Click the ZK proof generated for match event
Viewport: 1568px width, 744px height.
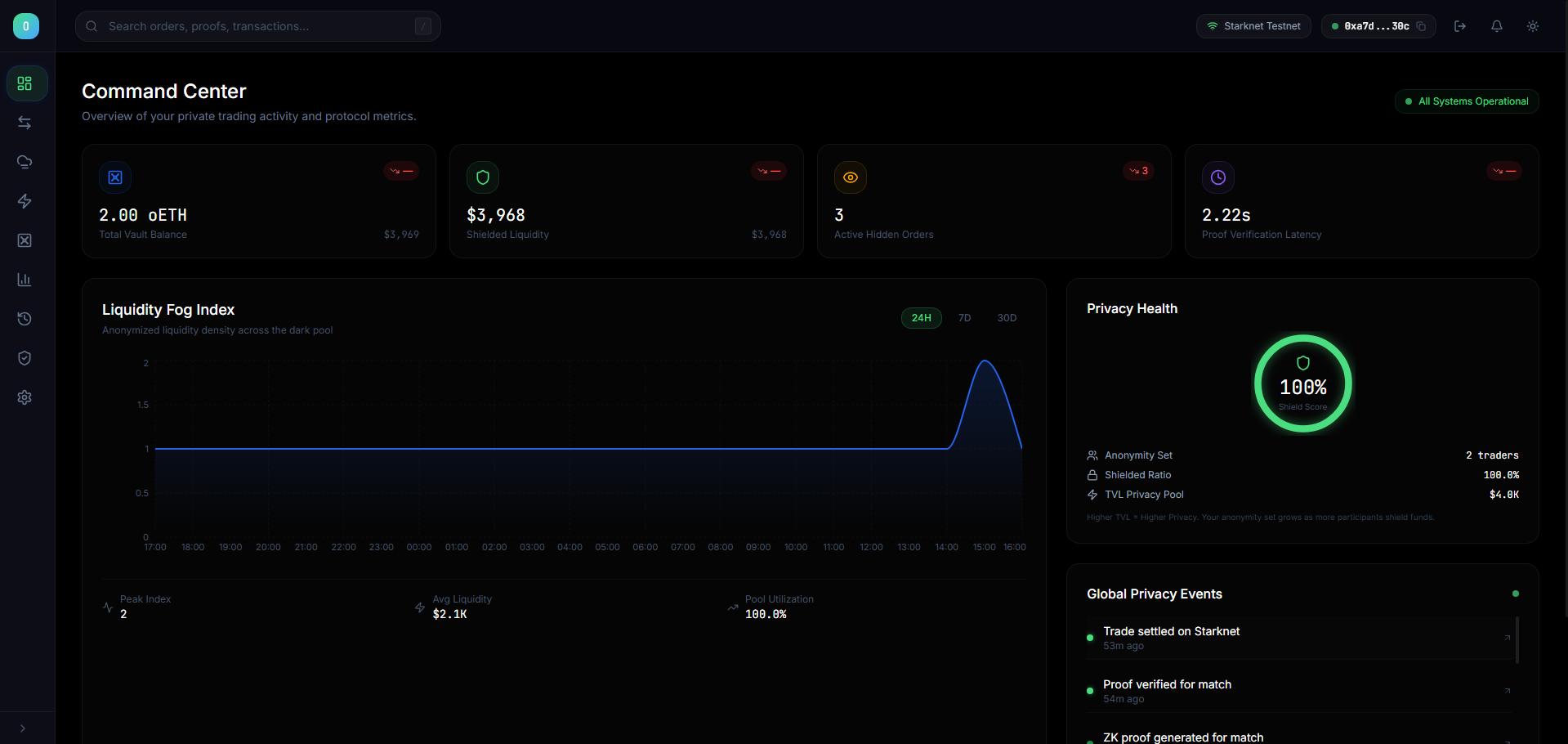coord(1183,737)
